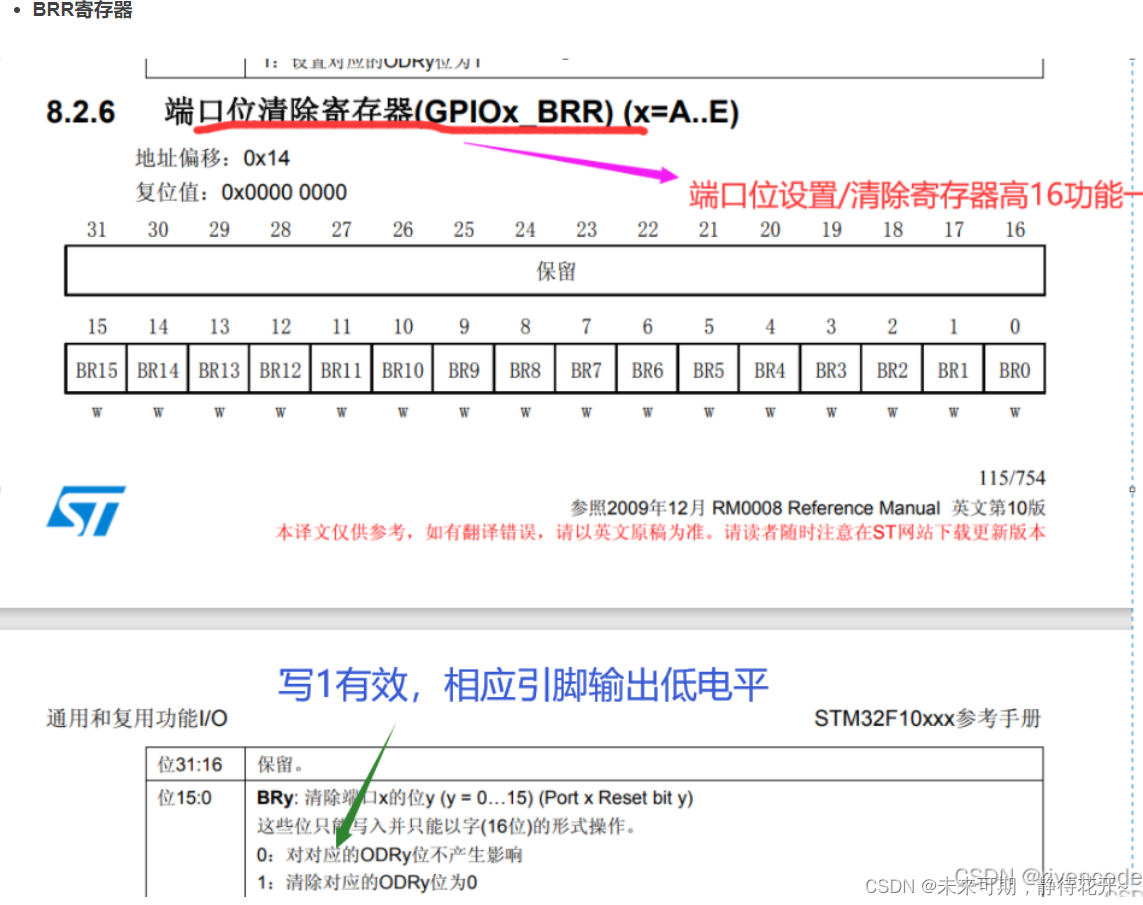Click bit number 21 in upper row
Viewport: 1143px width, 905px height.
tap(709, 230)
